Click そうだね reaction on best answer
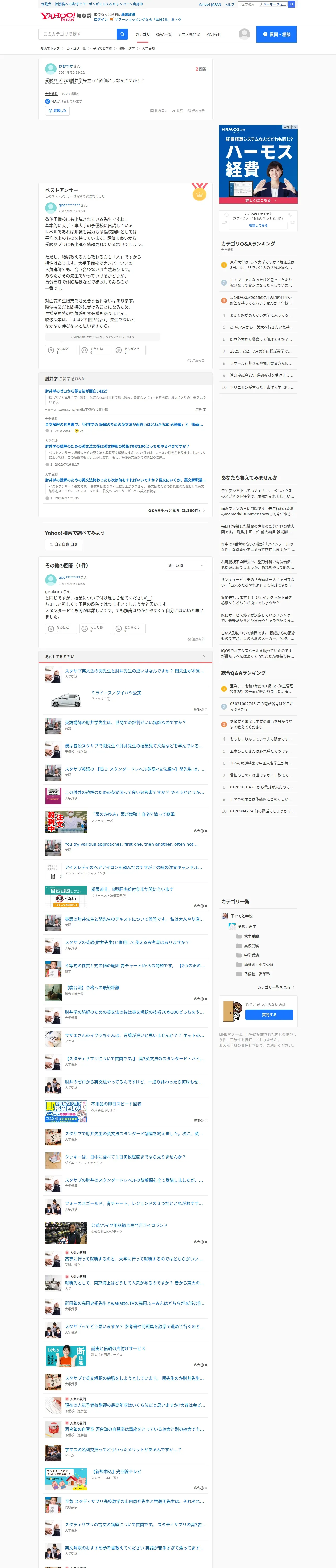This screenshot has width=336, height=1568. coord(95,350)
